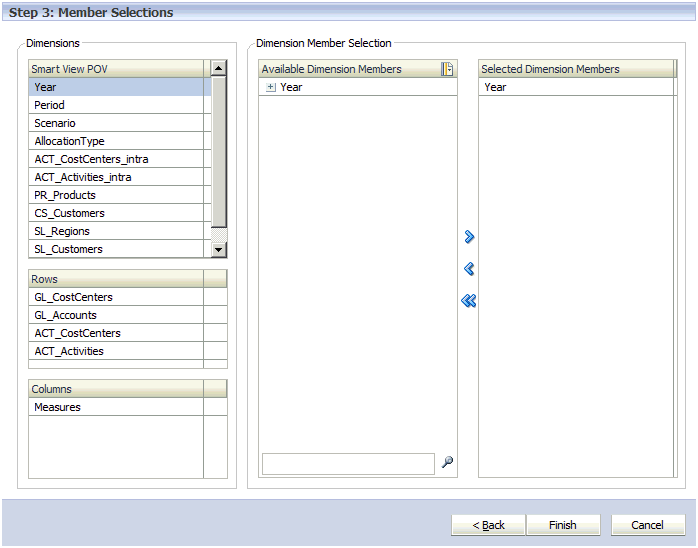Image resolution: width=698 pixels, height=548 pixels.
Task: Click the Finish button
Action: pos(563,525)
